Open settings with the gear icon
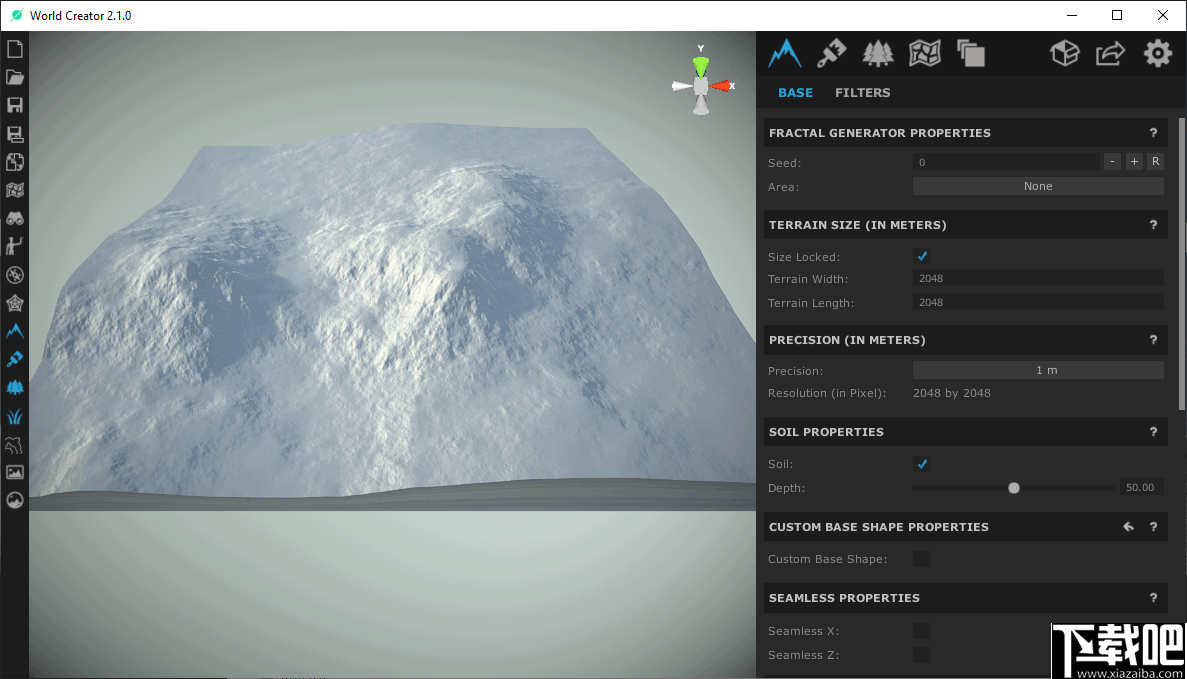This screenshot has height=679, width=1187. click(1157, 52)
